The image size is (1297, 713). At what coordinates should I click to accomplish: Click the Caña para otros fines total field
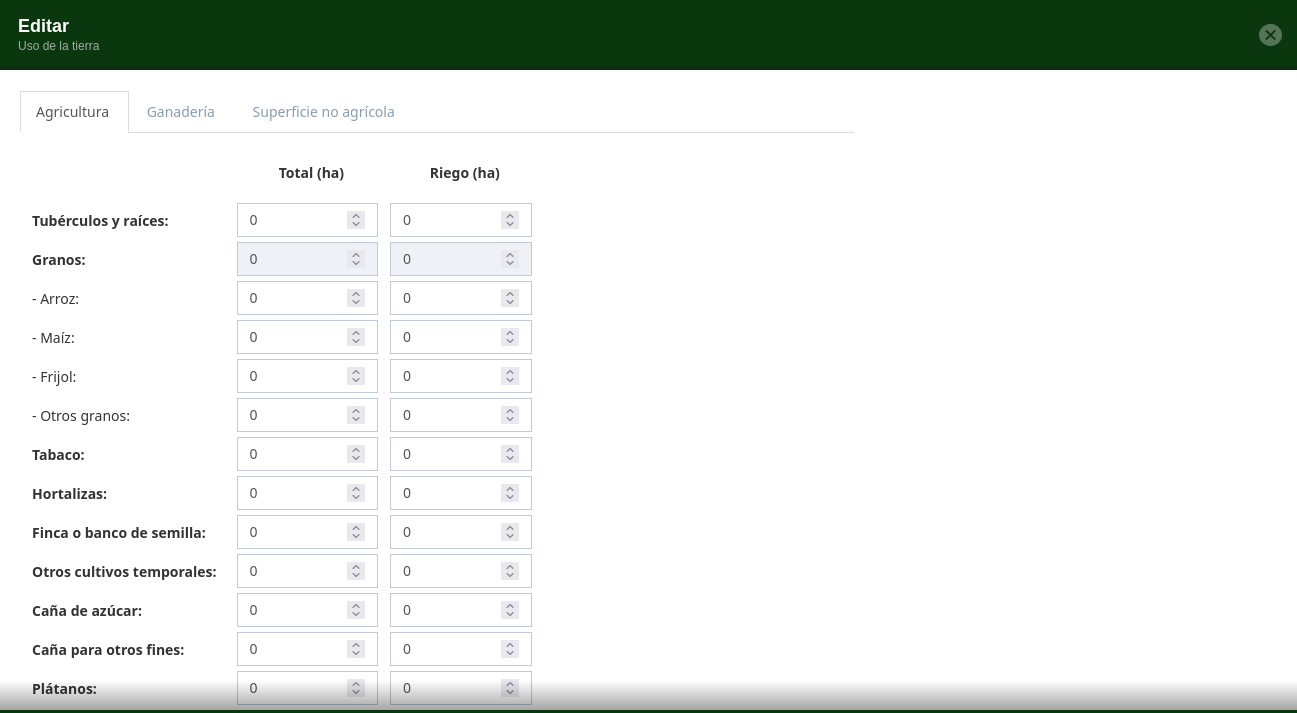292,649
